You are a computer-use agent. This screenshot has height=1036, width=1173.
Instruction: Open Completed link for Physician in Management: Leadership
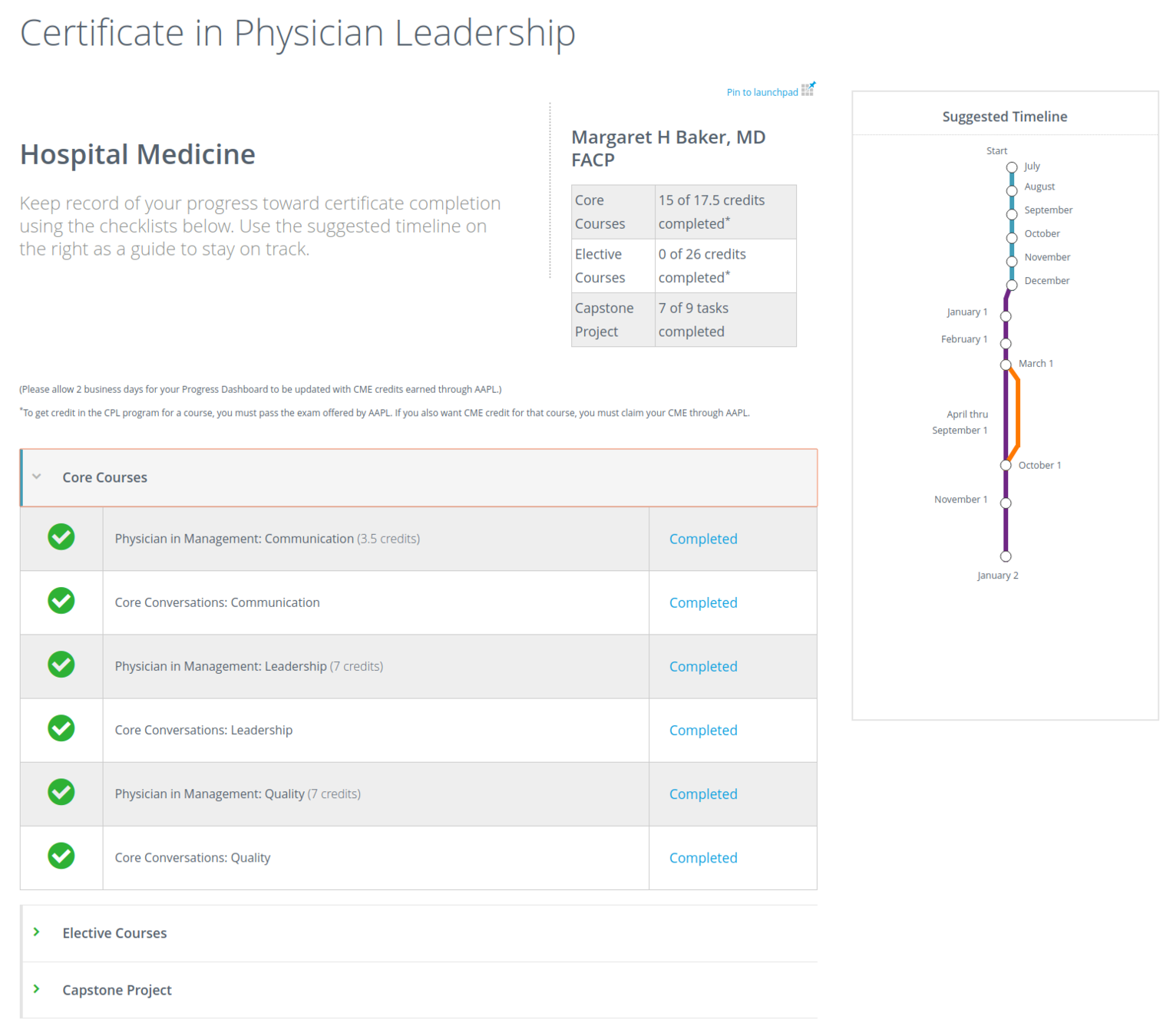[703, 666]
